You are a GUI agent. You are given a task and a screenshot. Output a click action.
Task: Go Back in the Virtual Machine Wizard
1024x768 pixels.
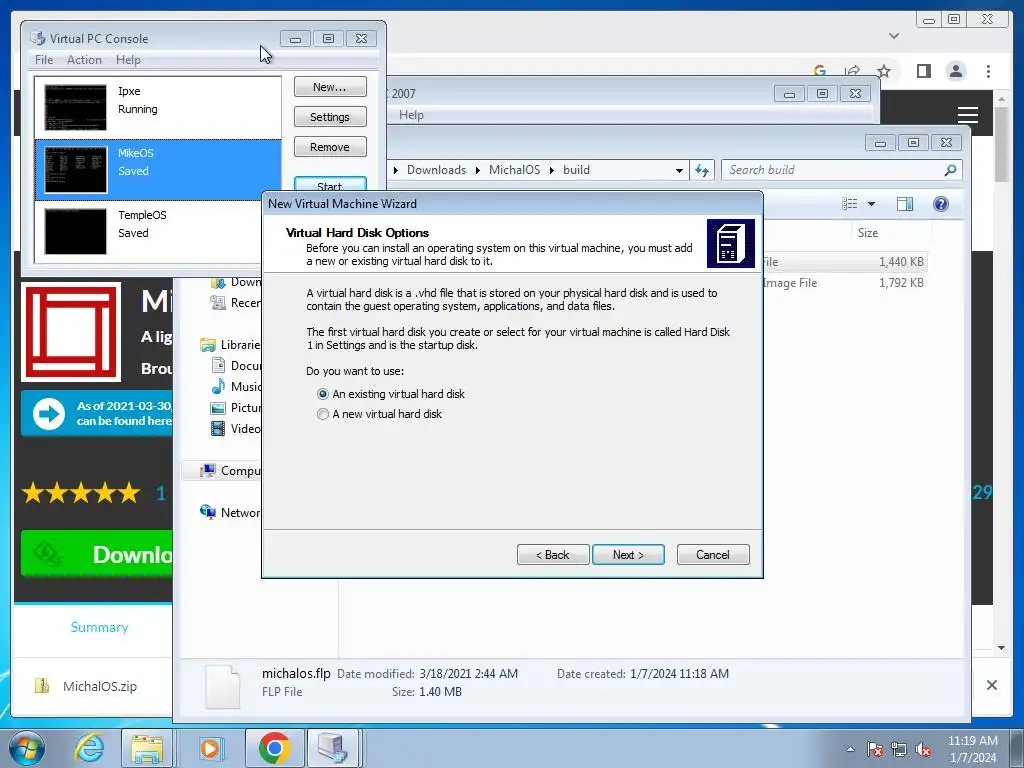[552, 554]
